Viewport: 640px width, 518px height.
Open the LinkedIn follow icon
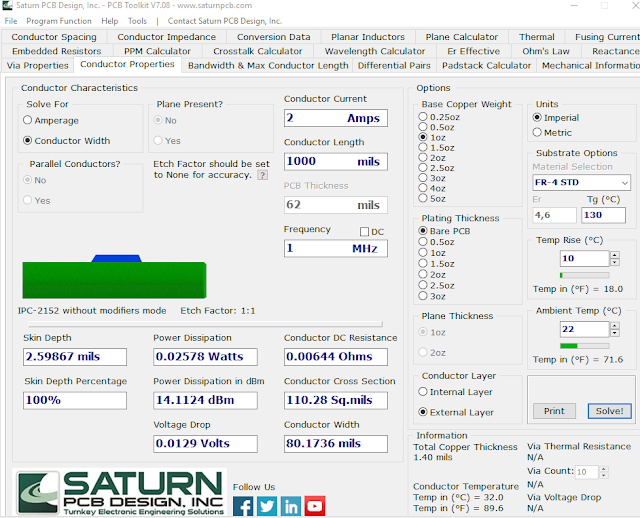click(291, 506)
